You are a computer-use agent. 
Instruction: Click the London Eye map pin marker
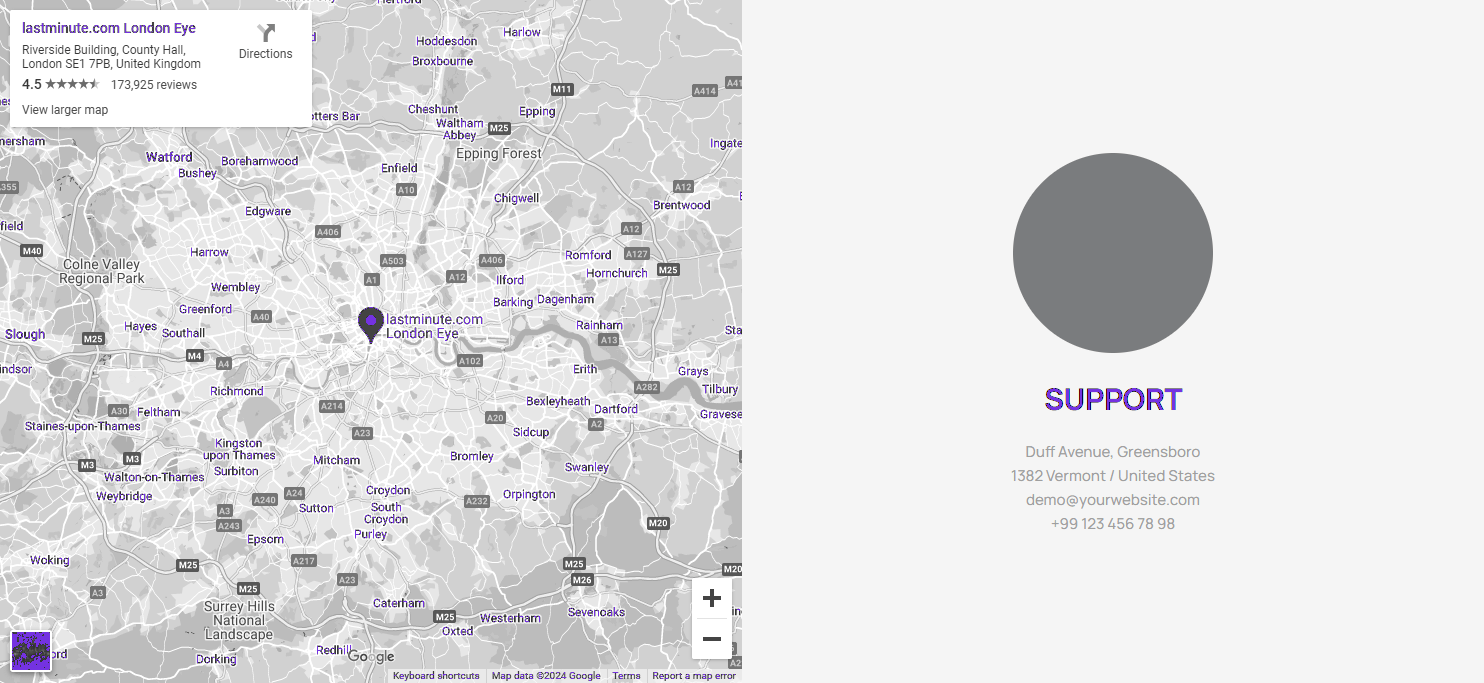tap(371, 323)
